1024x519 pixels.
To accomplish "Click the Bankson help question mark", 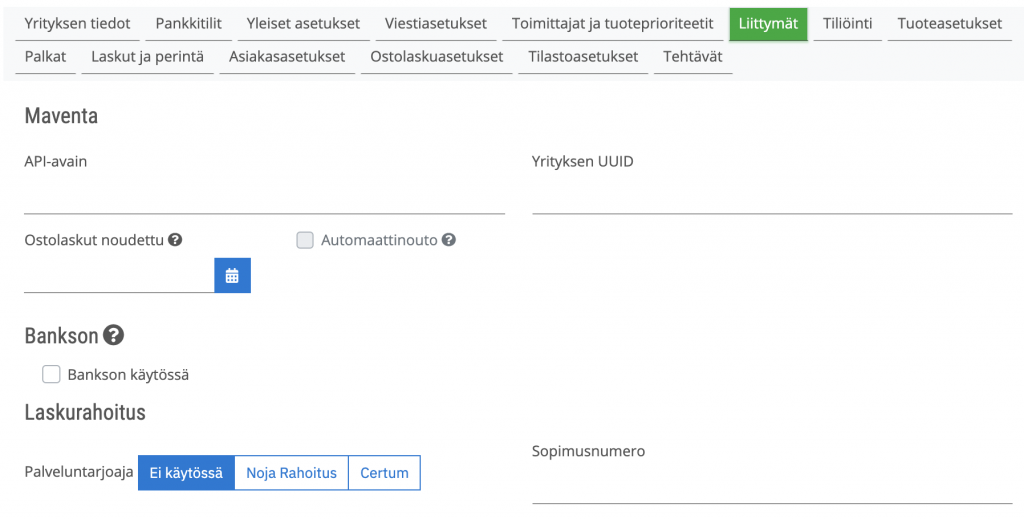I will [113, 336].
